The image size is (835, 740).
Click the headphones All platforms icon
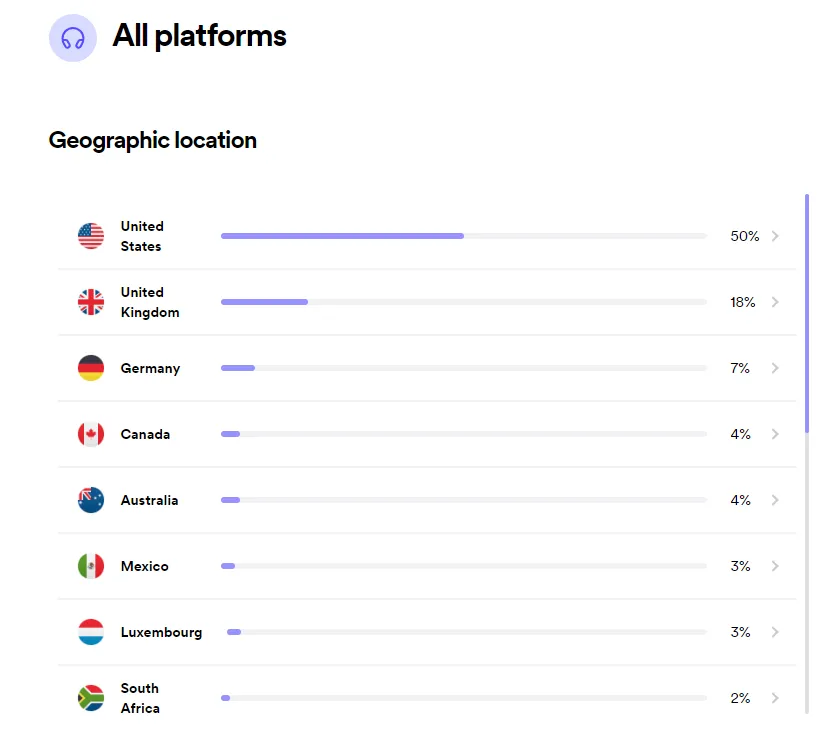[x=73, y=38]
